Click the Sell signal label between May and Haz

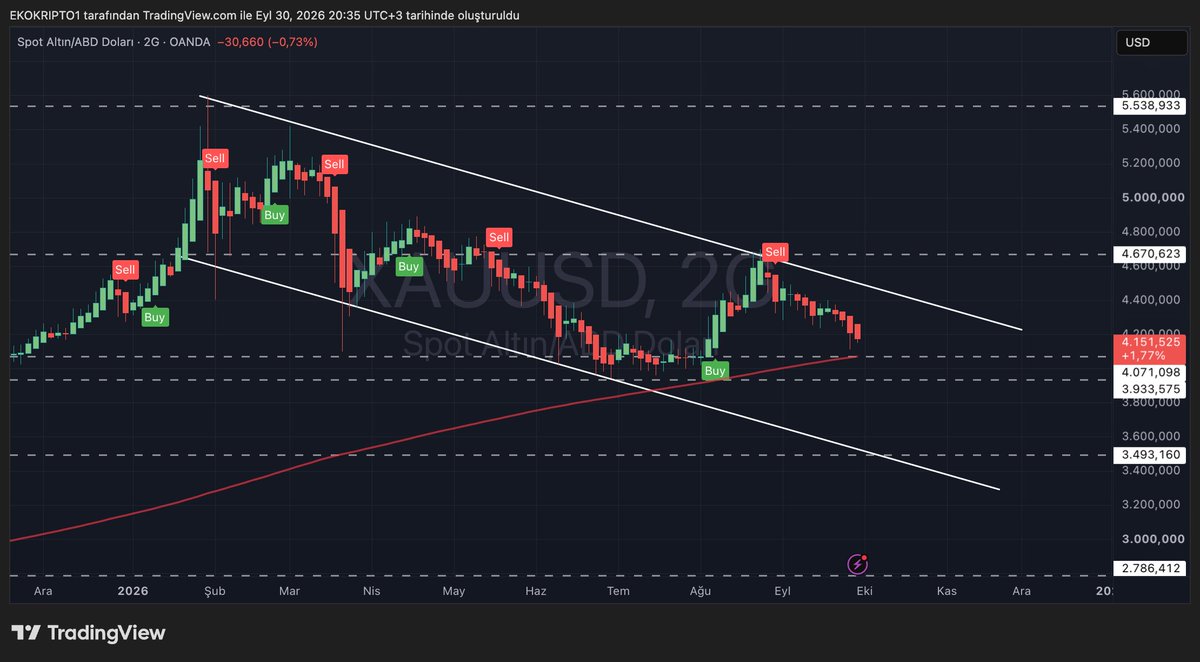coord(498,237)
